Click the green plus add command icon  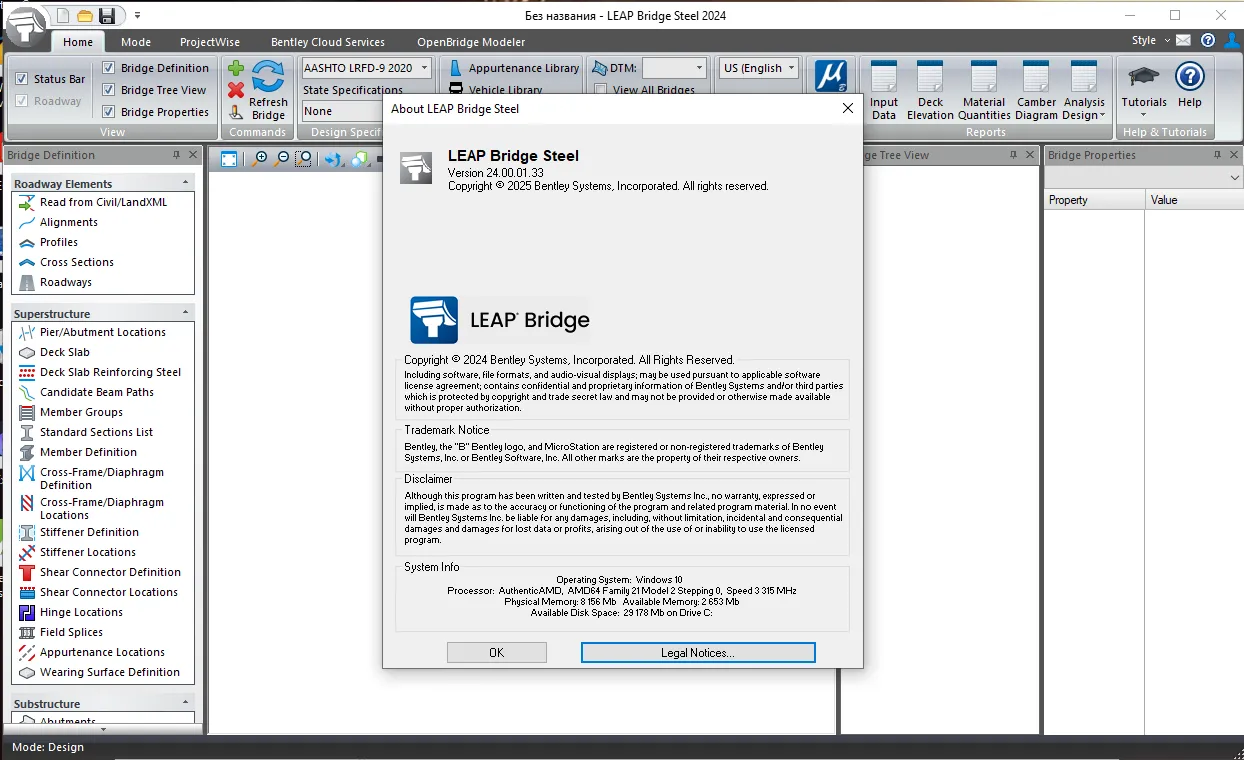(236, 69)
